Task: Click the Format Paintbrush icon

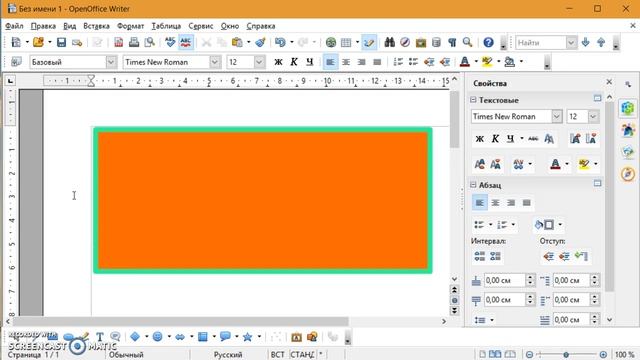Action: pyautogui.click(x=260, y=42)
